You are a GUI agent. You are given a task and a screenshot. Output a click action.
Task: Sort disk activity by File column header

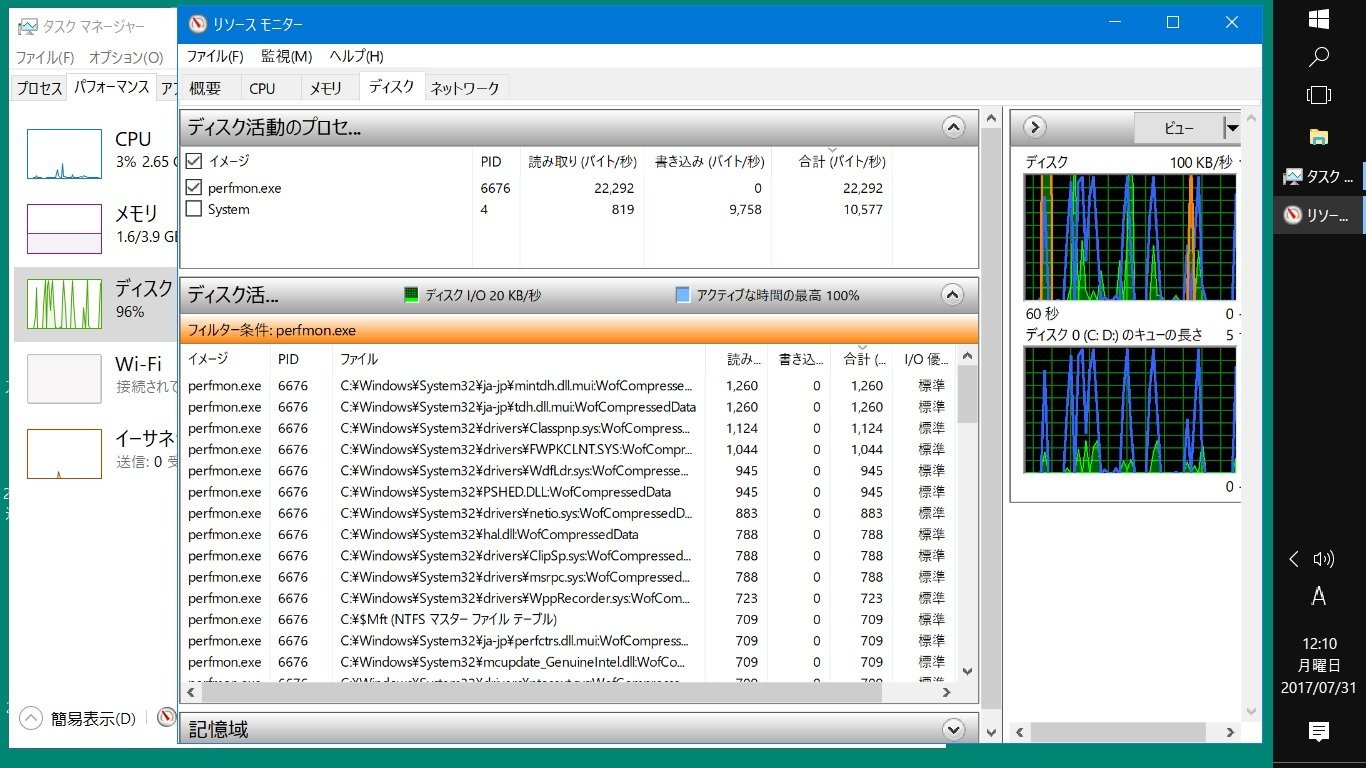(518, 358)
